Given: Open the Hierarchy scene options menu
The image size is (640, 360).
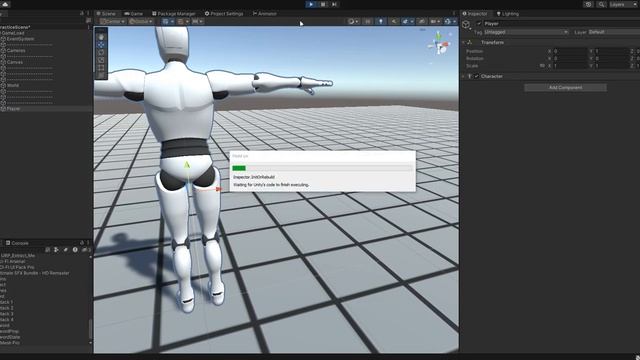Looking at the screenshot, I should point(88,27).
